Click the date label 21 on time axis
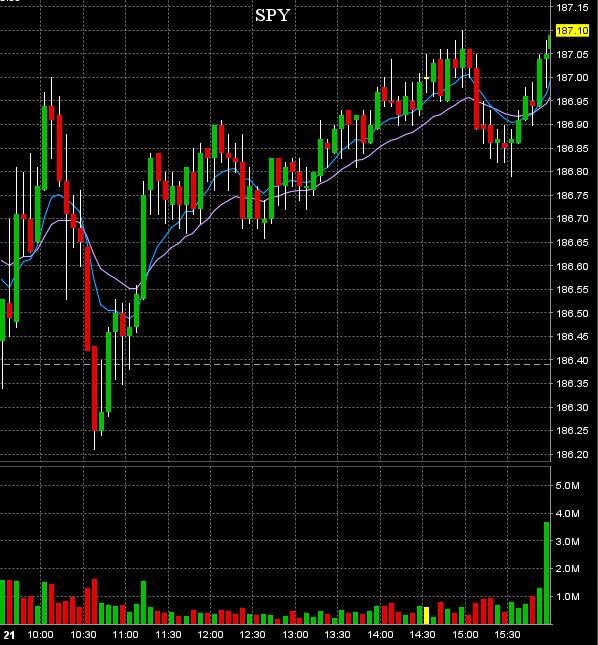Image resolution: width=598 pixels, height=645 pixels. coord(9,635)
